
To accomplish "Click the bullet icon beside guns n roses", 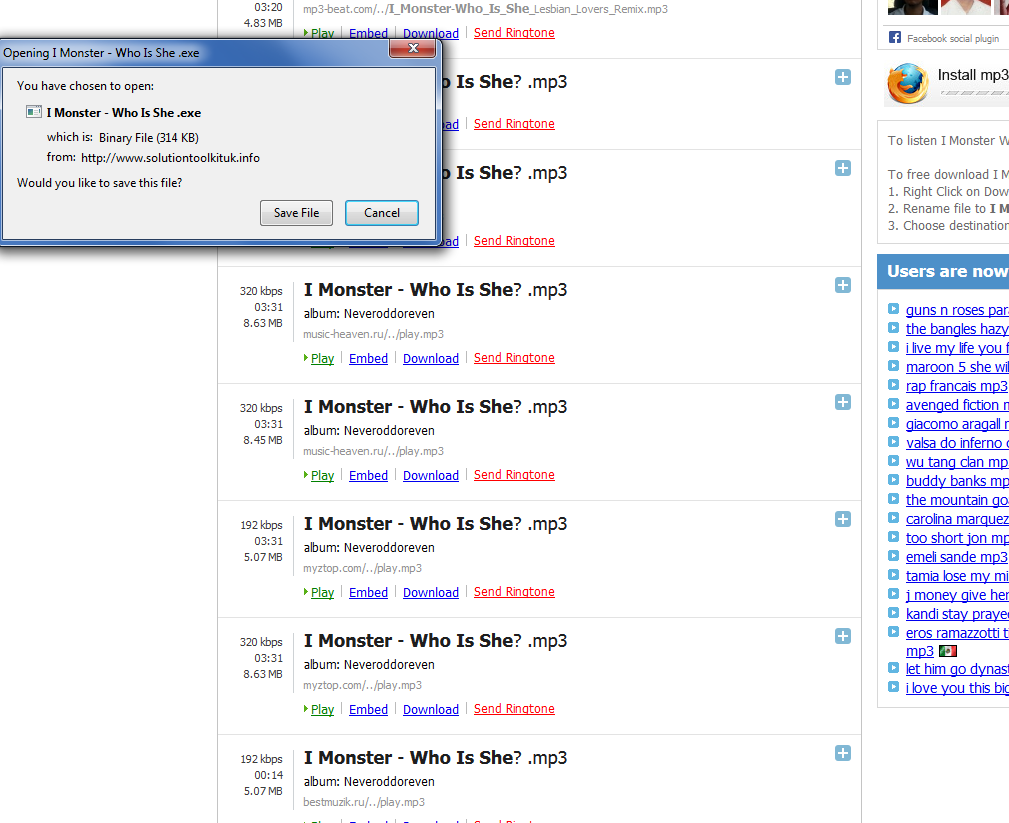I will 894,310.
